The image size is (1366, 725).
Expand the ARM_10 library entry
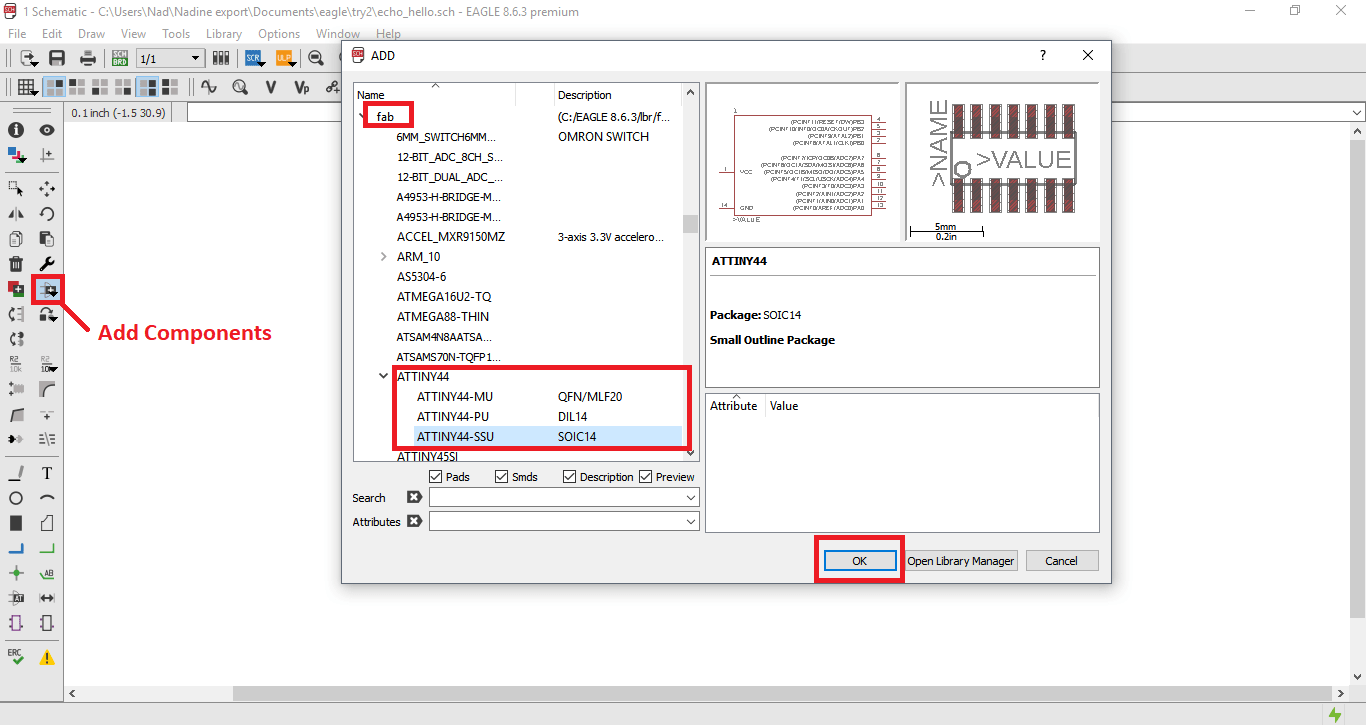tap(384, 257)
